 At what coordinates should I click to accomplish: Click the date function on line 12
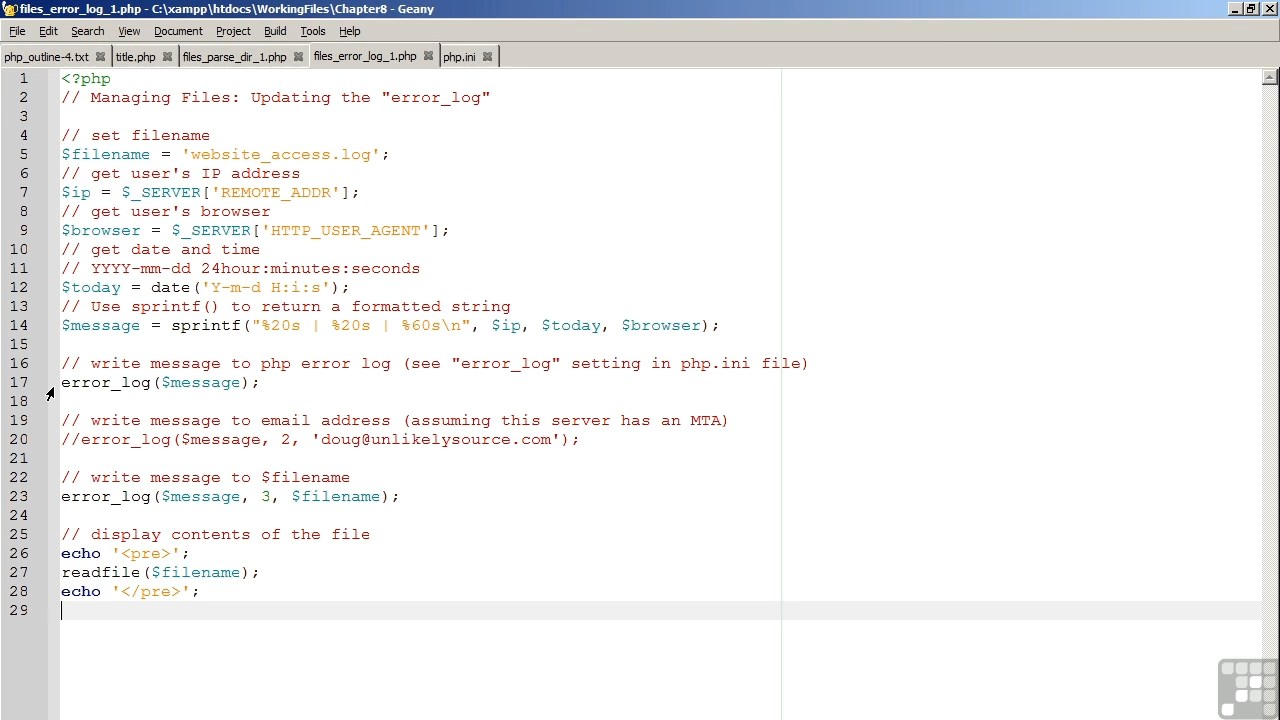[170, 287]
